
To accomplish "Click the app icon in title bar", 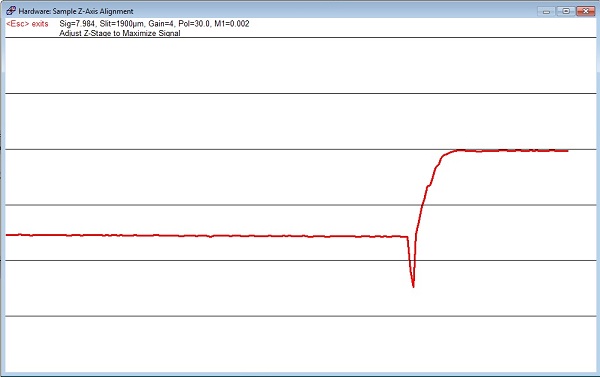I will 11,11.
